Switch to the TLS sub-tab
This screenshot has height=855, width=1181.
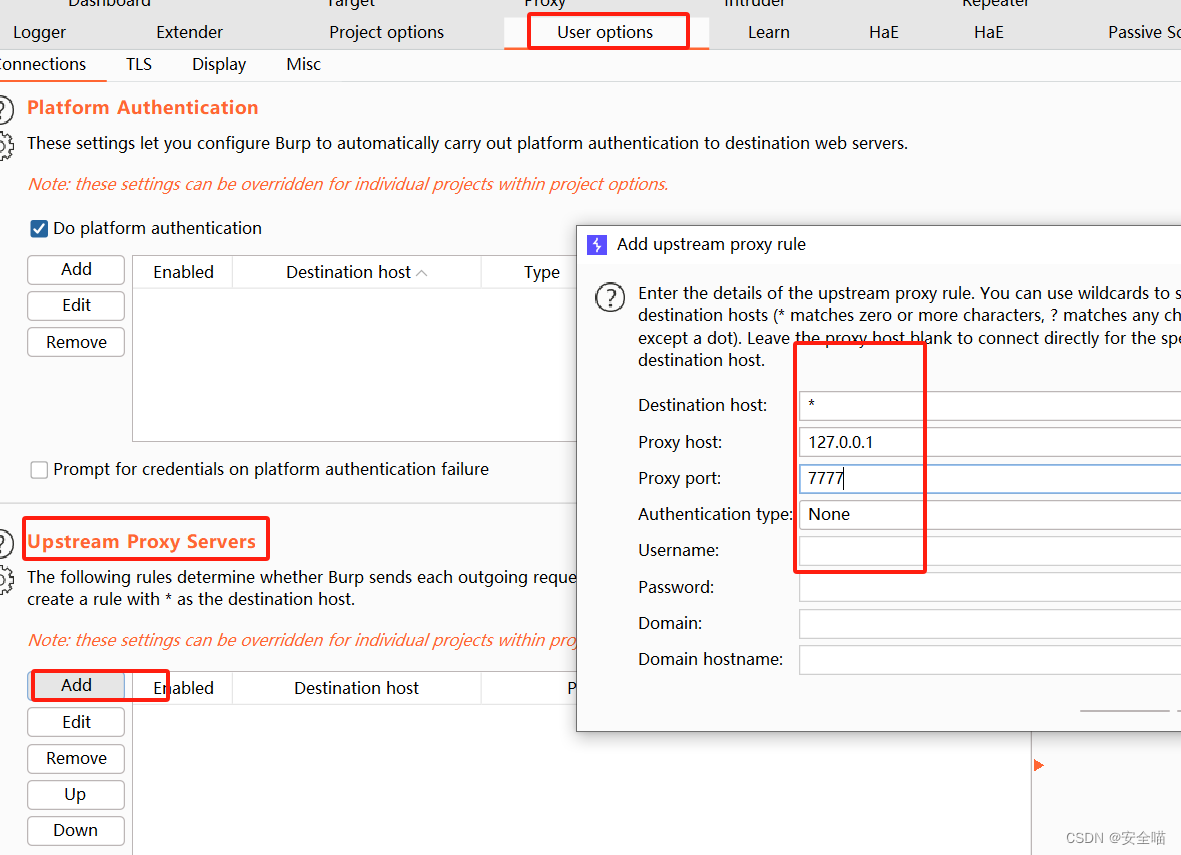click(x=139, y=65)
